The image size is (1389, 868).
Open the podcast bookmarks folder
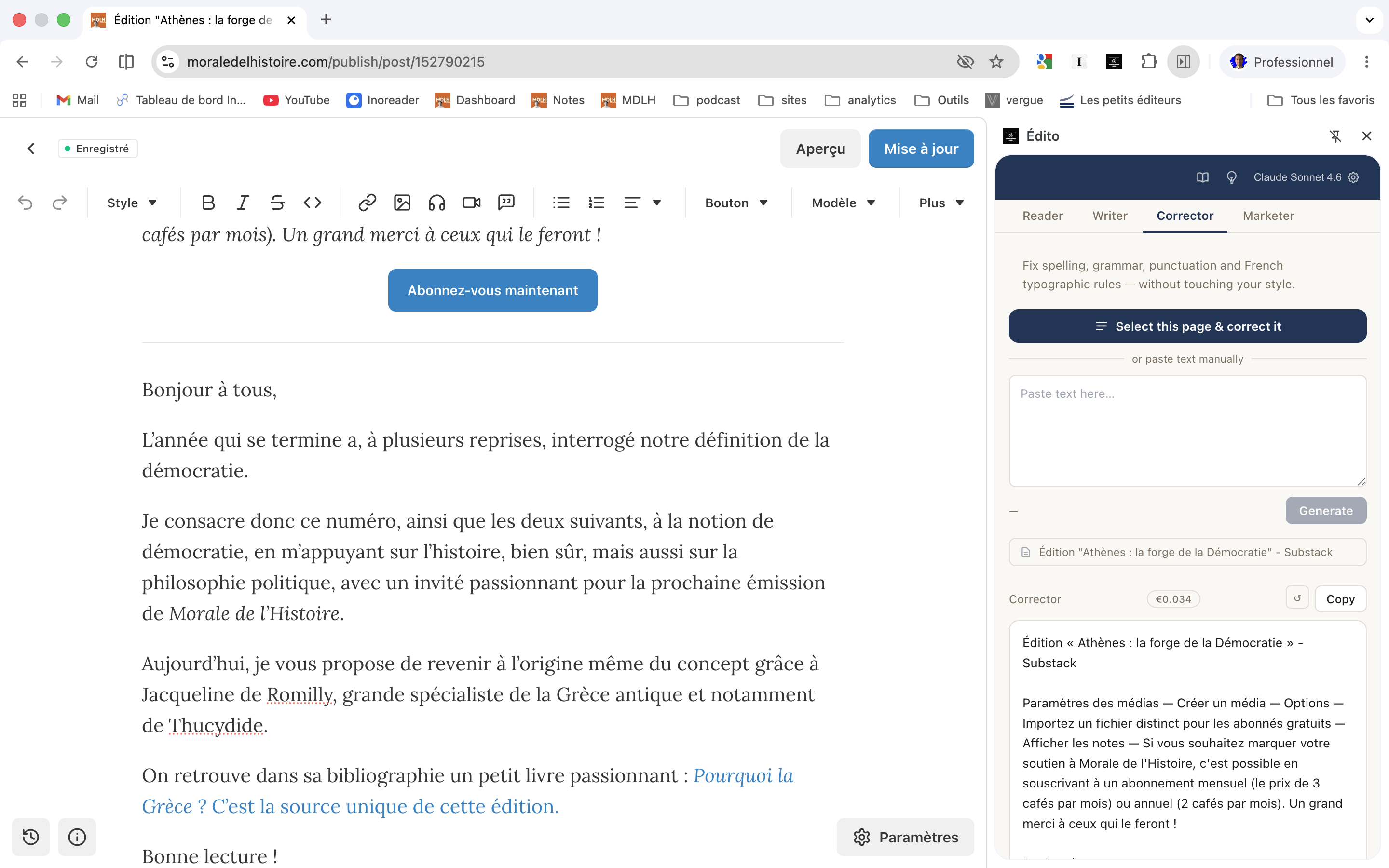pyautogui.click(x=707, y=100)
